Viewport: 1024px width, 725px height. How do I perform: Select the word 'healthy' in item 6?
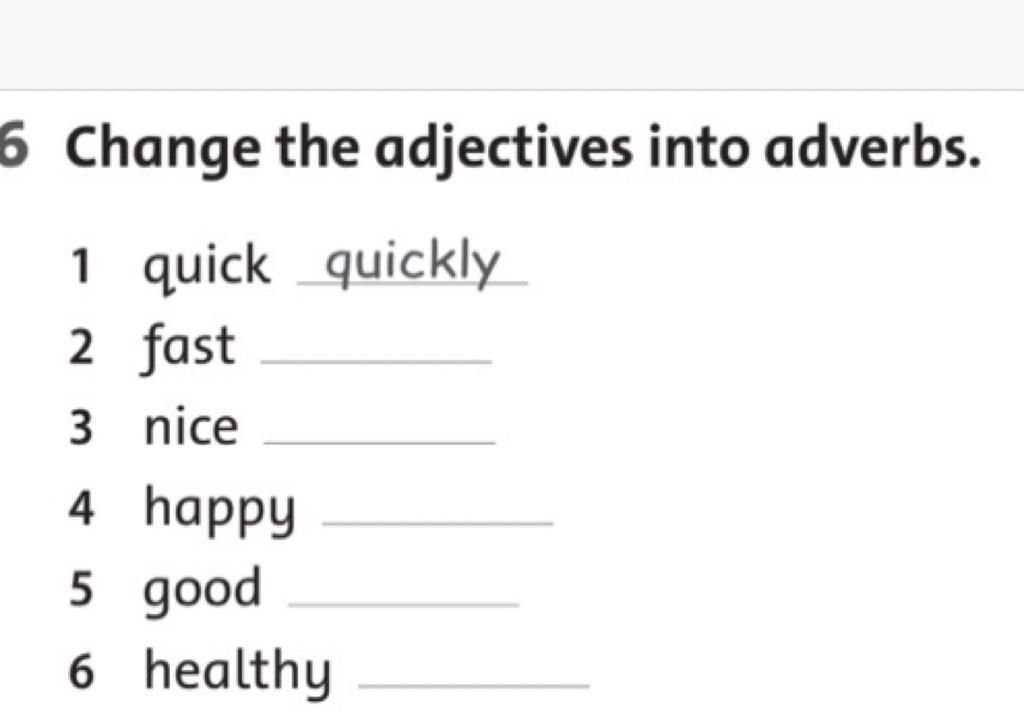tap(238, 671)
